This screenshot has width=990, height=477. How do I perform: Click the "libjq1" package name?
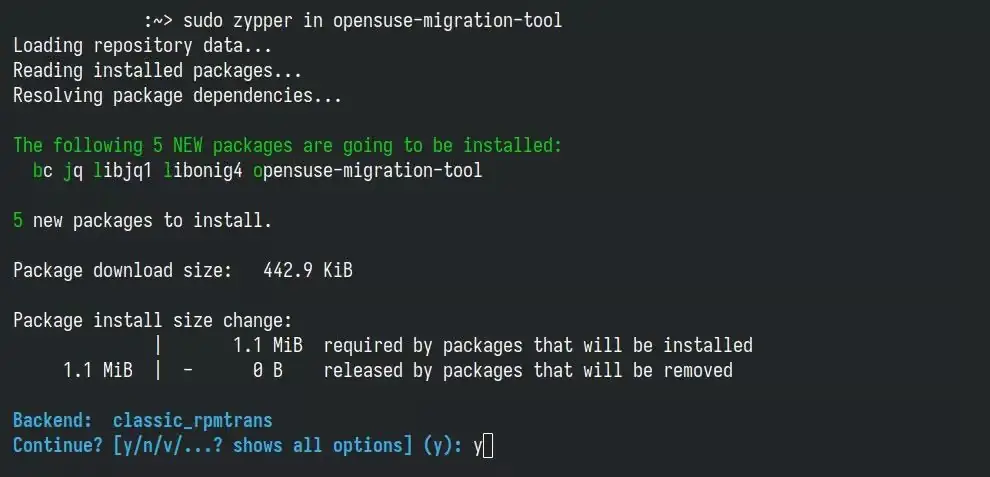click(122, 171)
